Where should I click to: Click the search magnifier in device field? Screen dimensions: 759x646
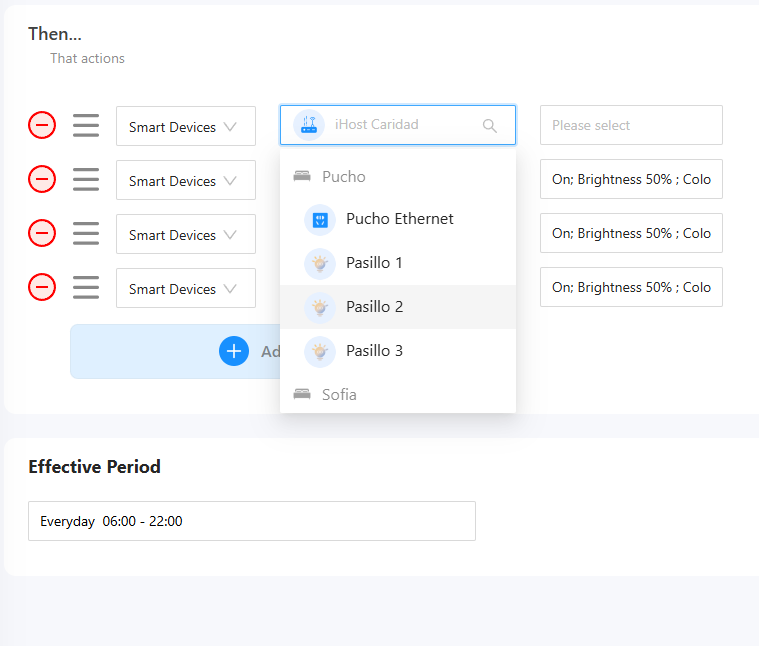coord(489,126)
